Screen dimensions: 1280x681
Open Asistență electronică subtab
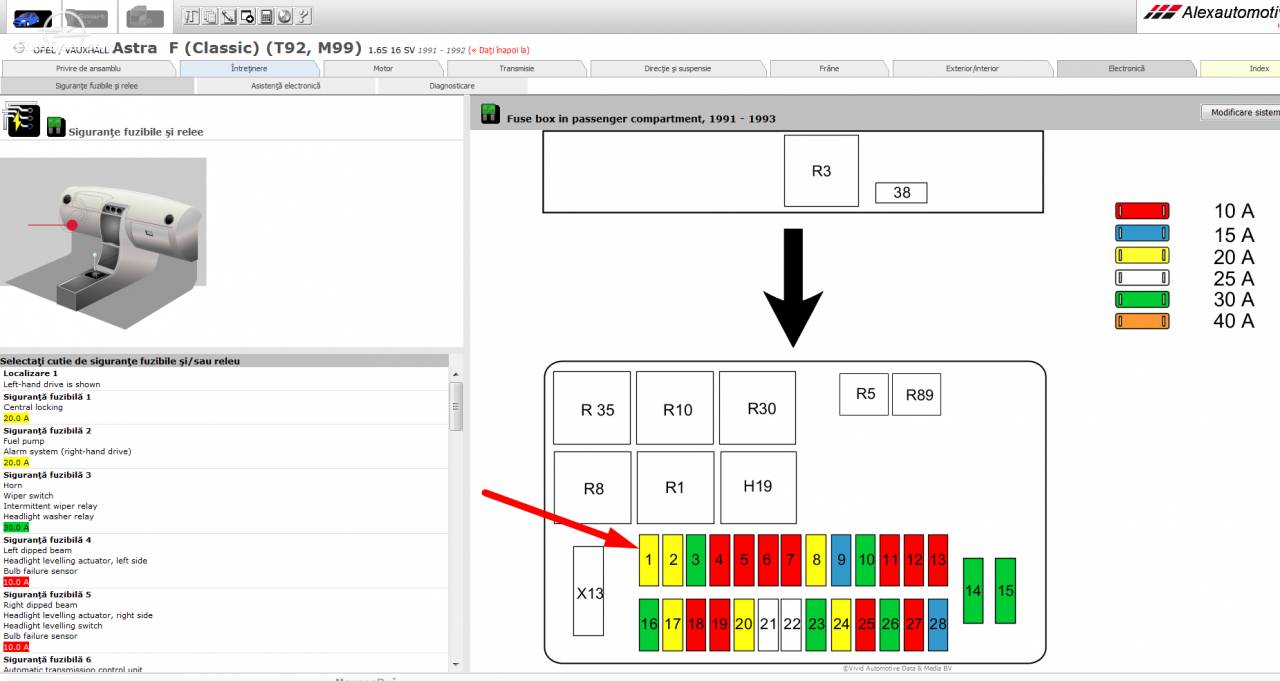click(x=286, y=86)
